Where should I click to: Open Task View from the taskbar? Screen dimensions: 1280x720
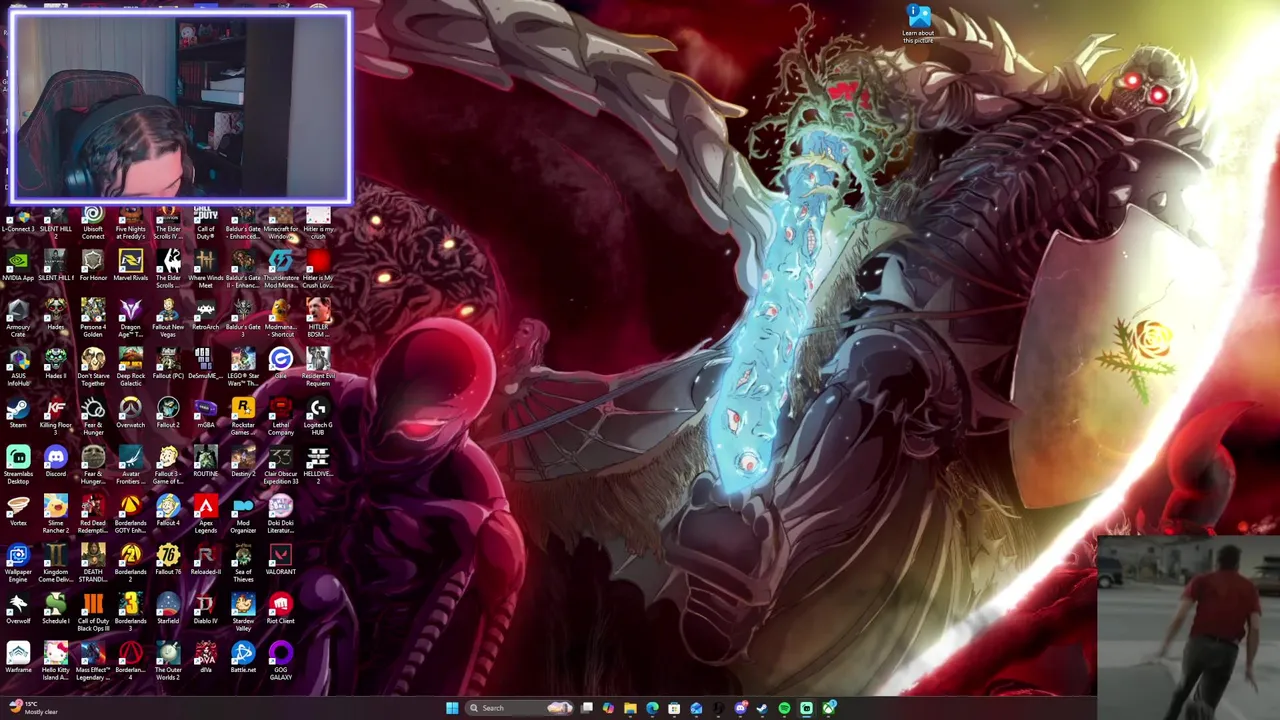pyautogui.click(x=587, y=708)
